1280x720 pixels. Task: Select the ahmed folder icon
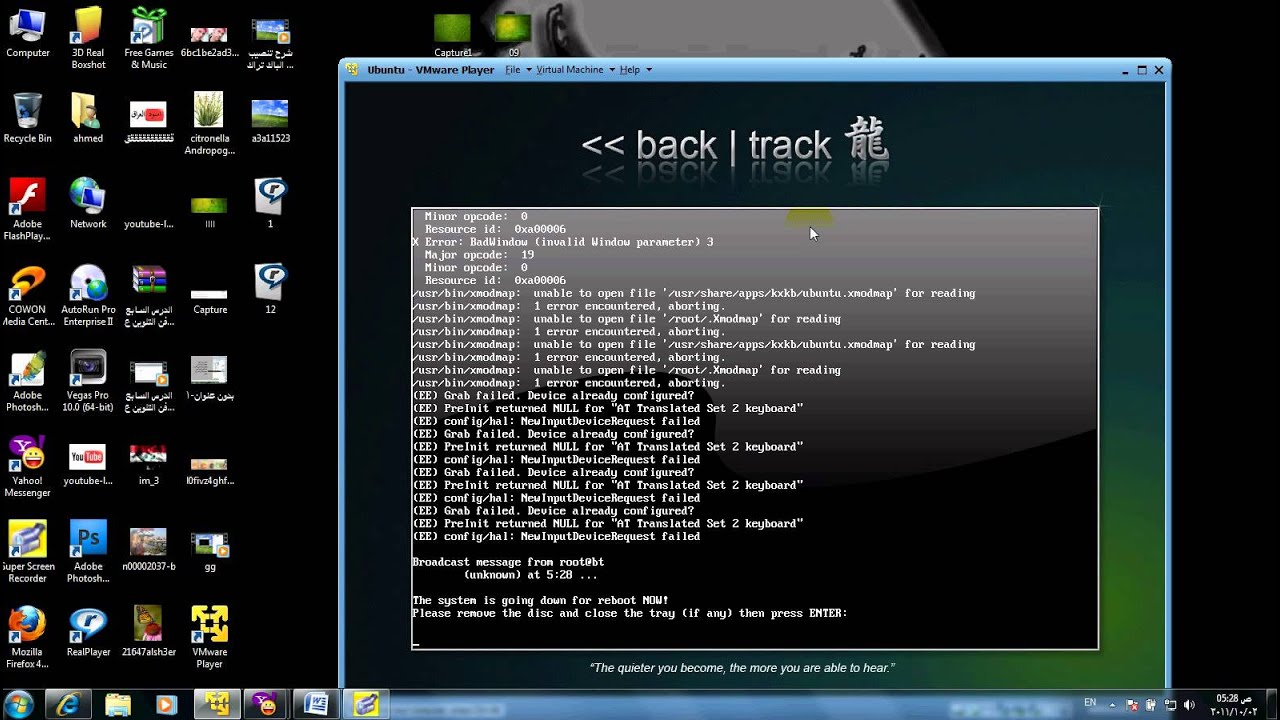pyautogui.click(x=88, y=118)
